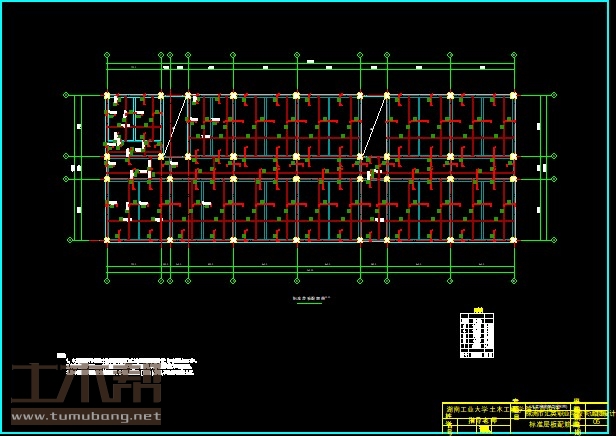Click the top-left grid axis bubble
Viewport: 616px width, 436px height.
point(107,55)
